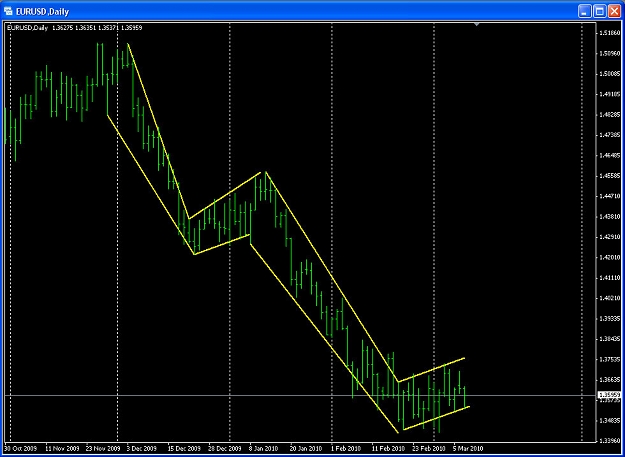Click the 1.44710 price scale label
The width and height of the screenshot is (625, 457).
[x=609, y=196]
